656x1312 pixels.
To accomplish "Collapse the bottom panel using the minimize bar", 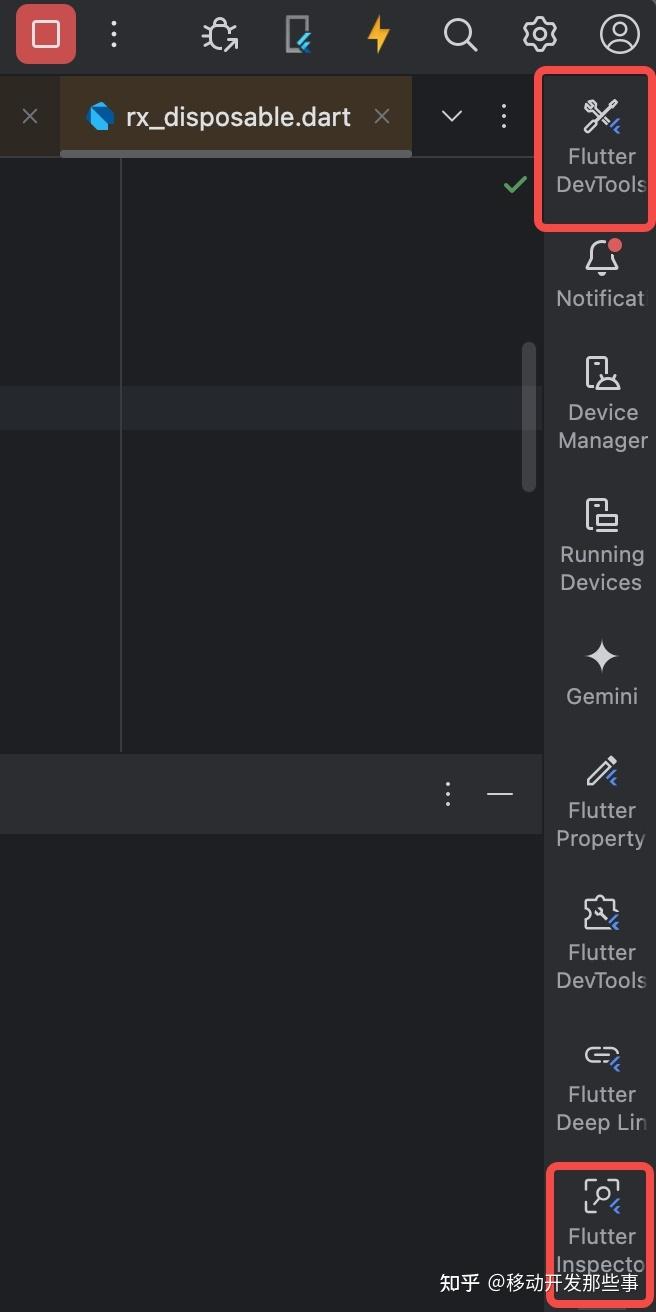I will [499, 794].
